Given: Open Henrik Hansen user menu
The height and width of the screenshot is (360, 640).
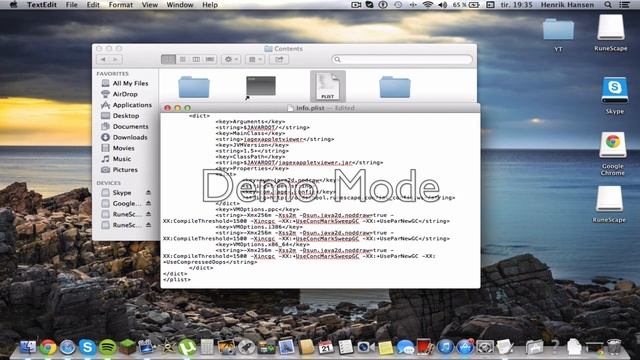Looking at the screenshot, I should 567,5.
